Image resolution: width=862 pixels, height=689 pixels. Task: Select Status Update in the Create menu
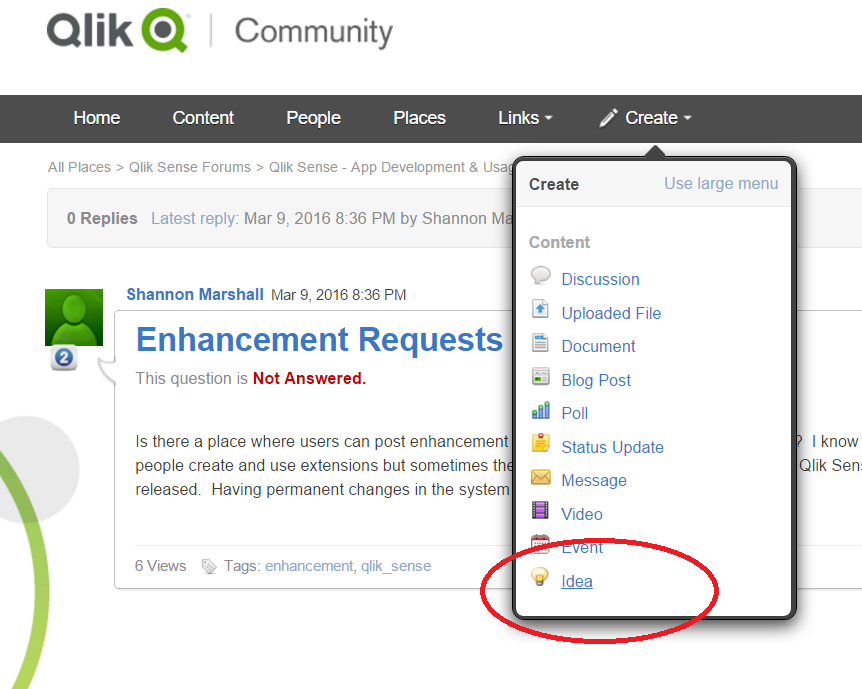612,448
